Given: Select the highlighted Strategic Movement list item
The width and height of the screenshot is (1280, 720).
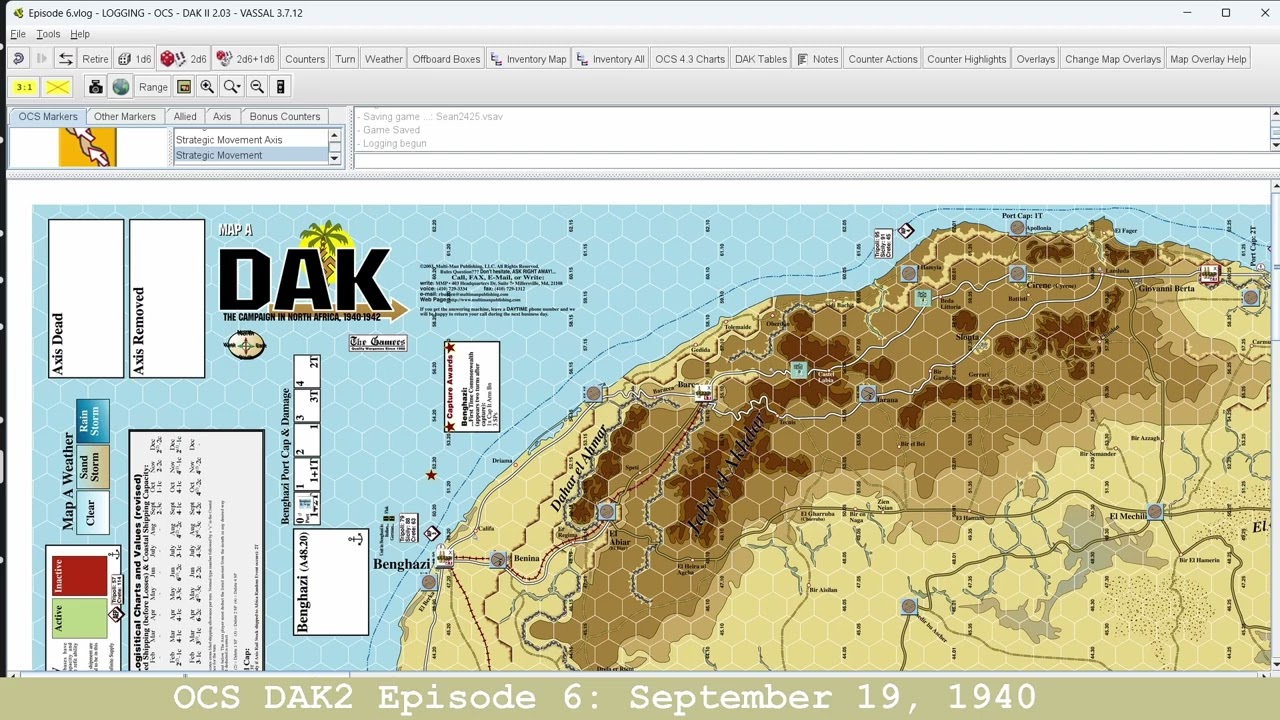Looking at the screenshot, I should coord(251,155).
